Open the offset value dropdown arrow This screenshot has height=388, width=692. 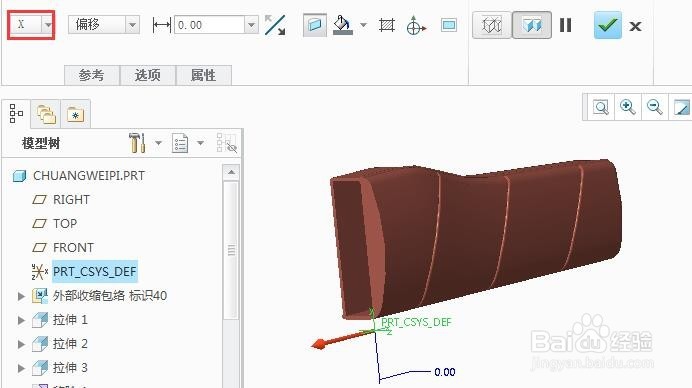pos(252,25)
